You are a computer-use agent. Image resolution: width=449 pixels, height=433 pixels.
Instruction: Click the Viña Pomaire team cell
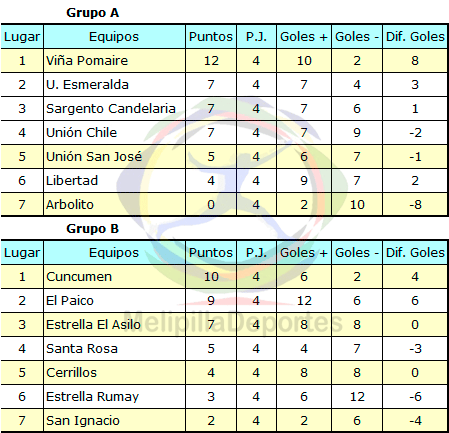(x=114, y=60)
